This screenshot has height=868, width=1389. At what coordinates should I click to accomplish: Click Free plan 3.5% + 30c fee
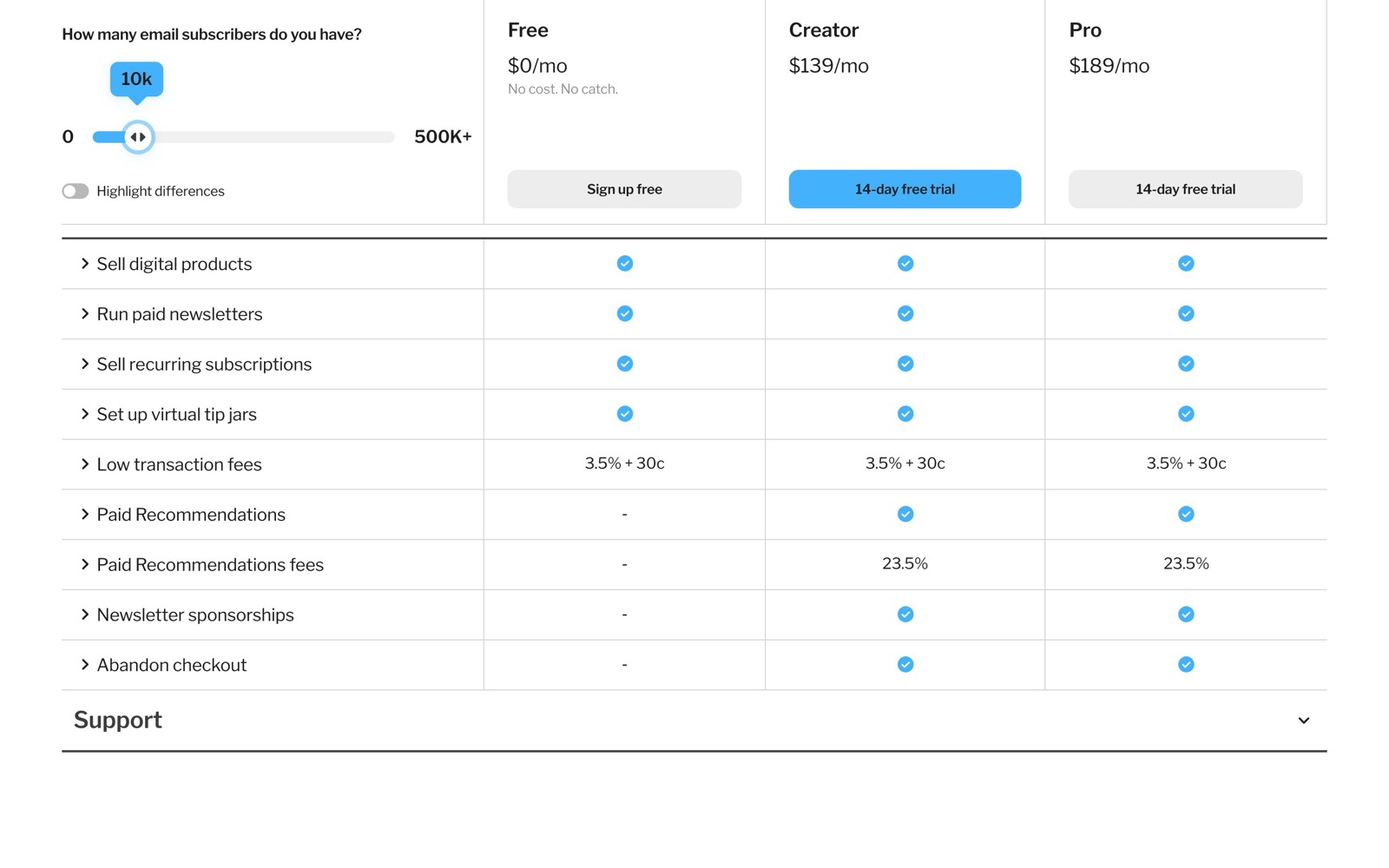coord(624,464)
